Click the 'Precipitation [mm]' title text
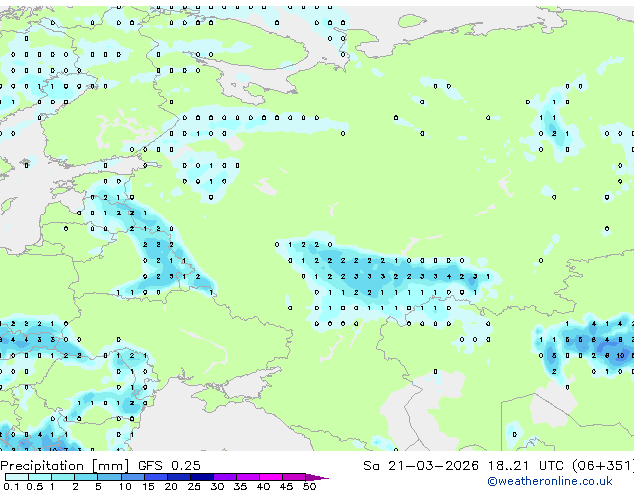Image resolution: width=634 pixels, height=490 pixels. click(x=65, y=466)
